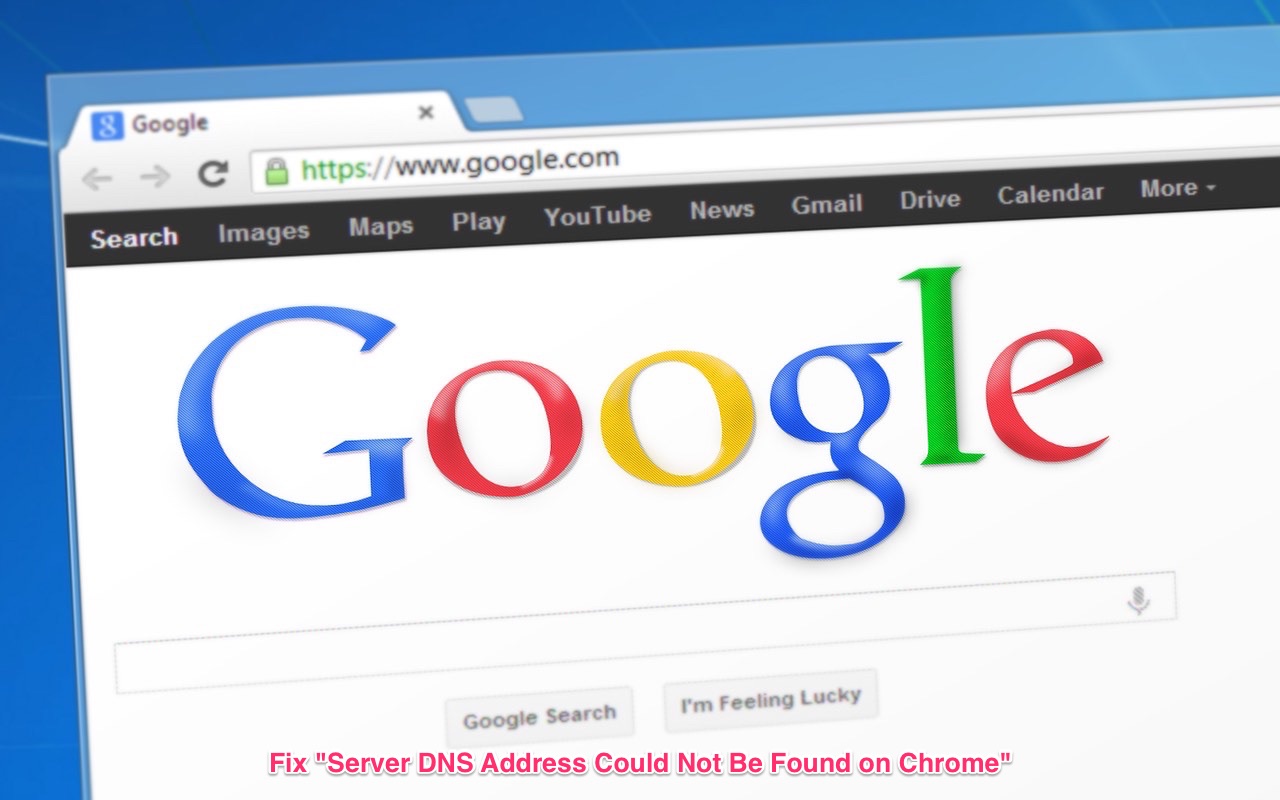The width and height of the screenshot is (1280, 800).
Task: Expand the More dropdown menu
Action: pos(1178,188)
